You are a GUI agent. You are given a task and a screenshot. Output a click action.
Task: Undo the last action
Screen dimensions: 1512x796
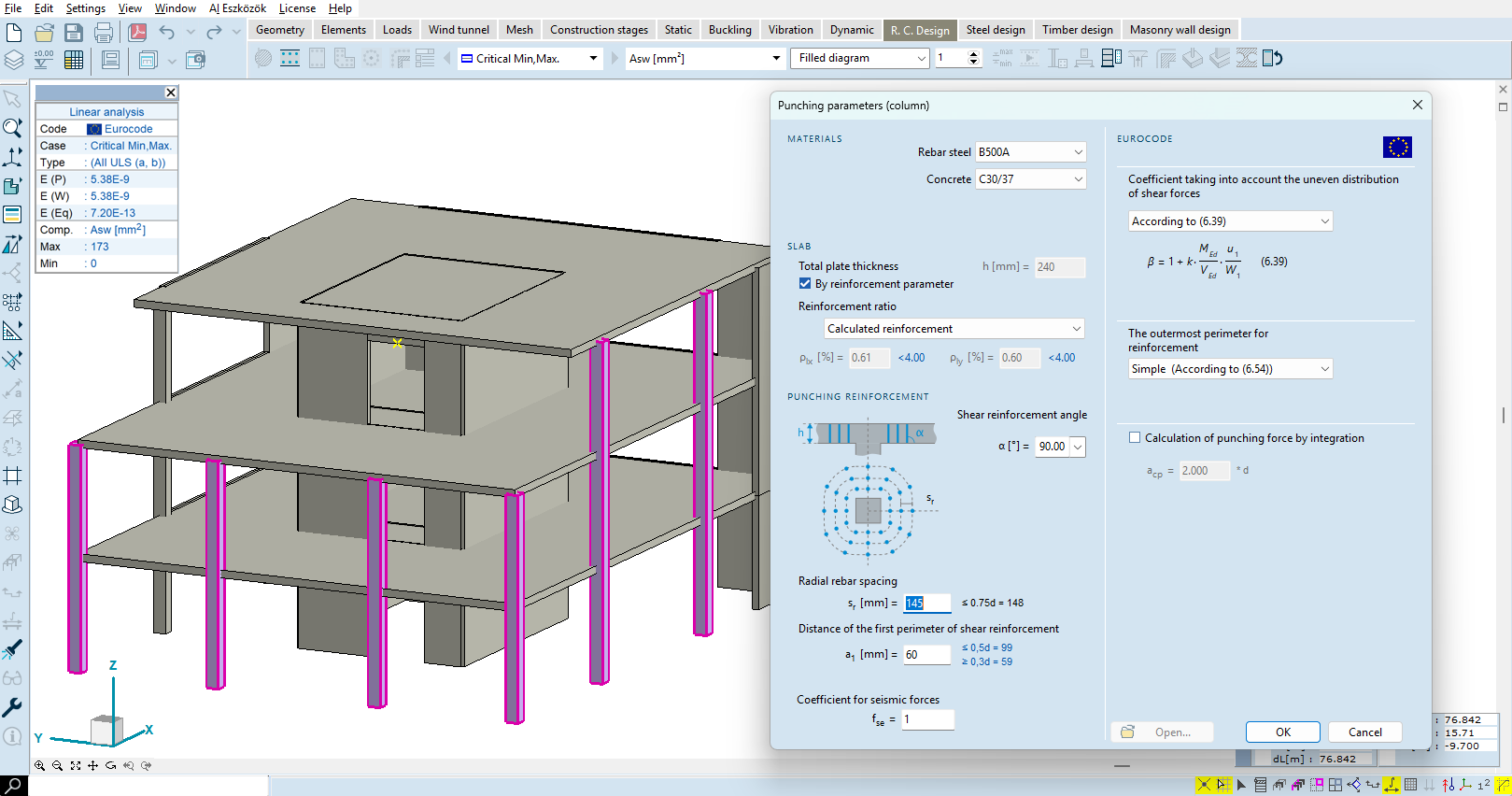[167, 33]
